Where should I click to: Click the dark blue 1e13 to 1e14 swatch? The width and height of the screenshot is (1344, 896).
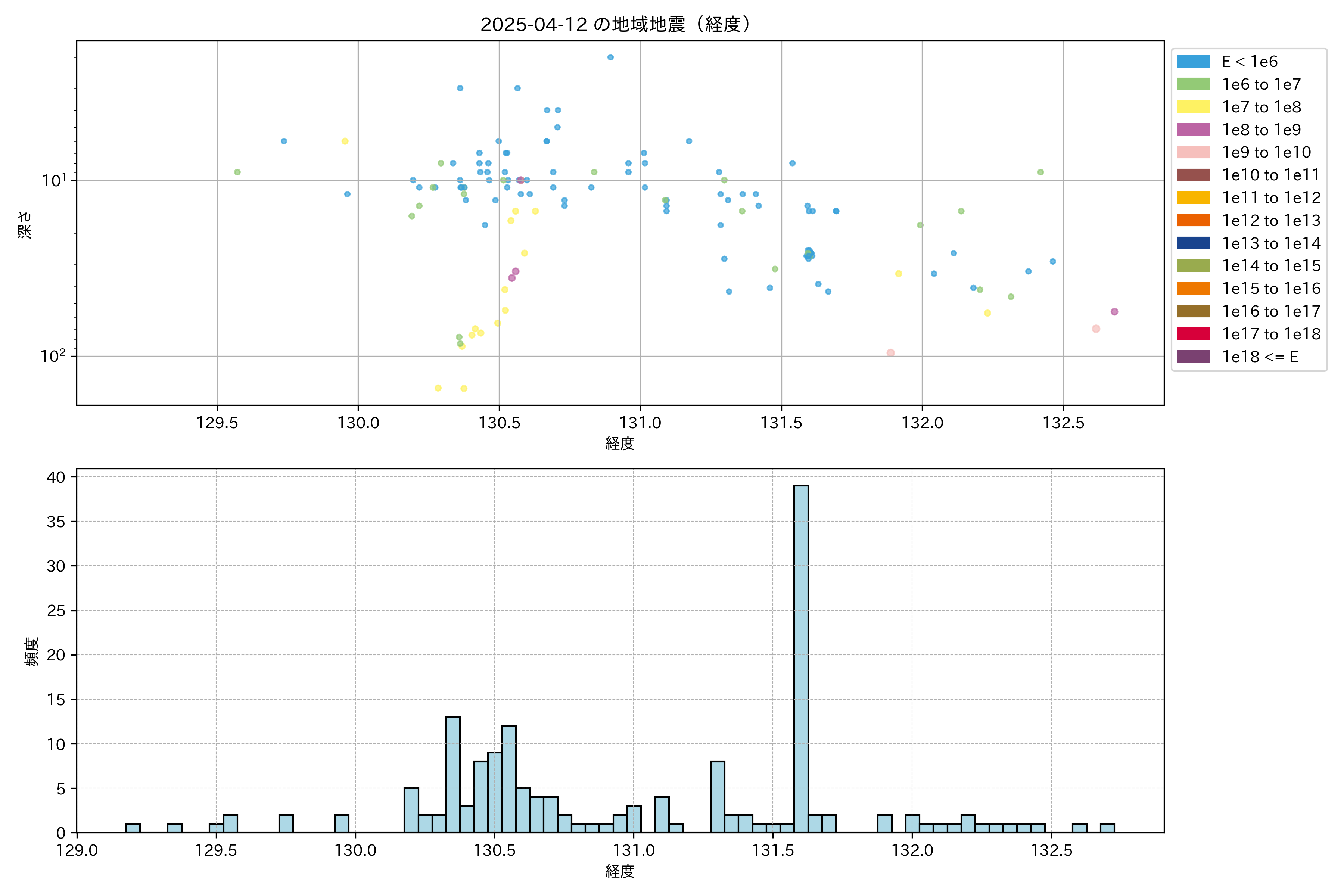click(1193, 243)
